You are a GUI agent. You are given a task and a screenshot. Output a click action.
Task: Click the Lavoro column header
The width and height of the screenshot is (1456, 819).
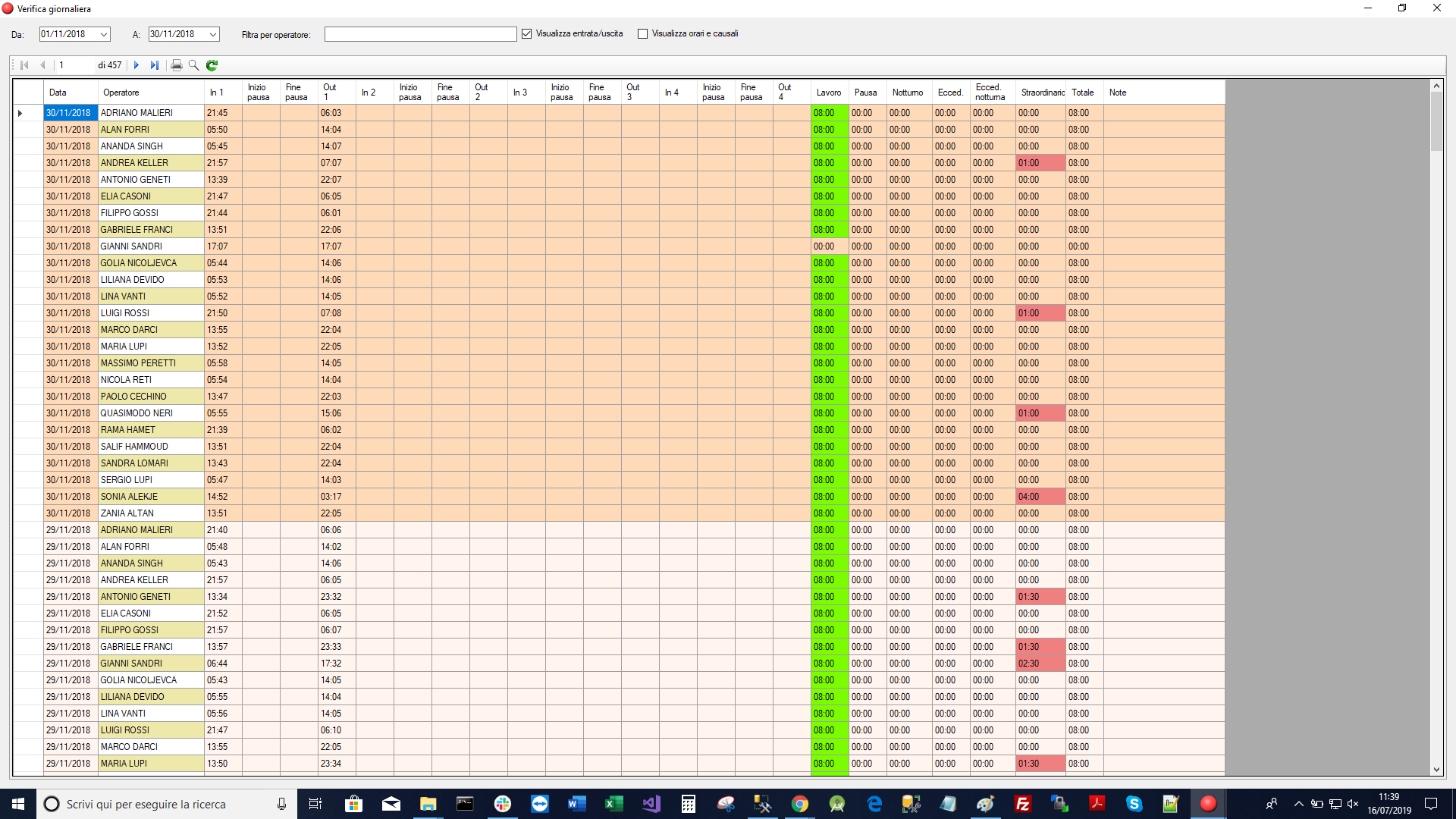[x=829, y=93]
